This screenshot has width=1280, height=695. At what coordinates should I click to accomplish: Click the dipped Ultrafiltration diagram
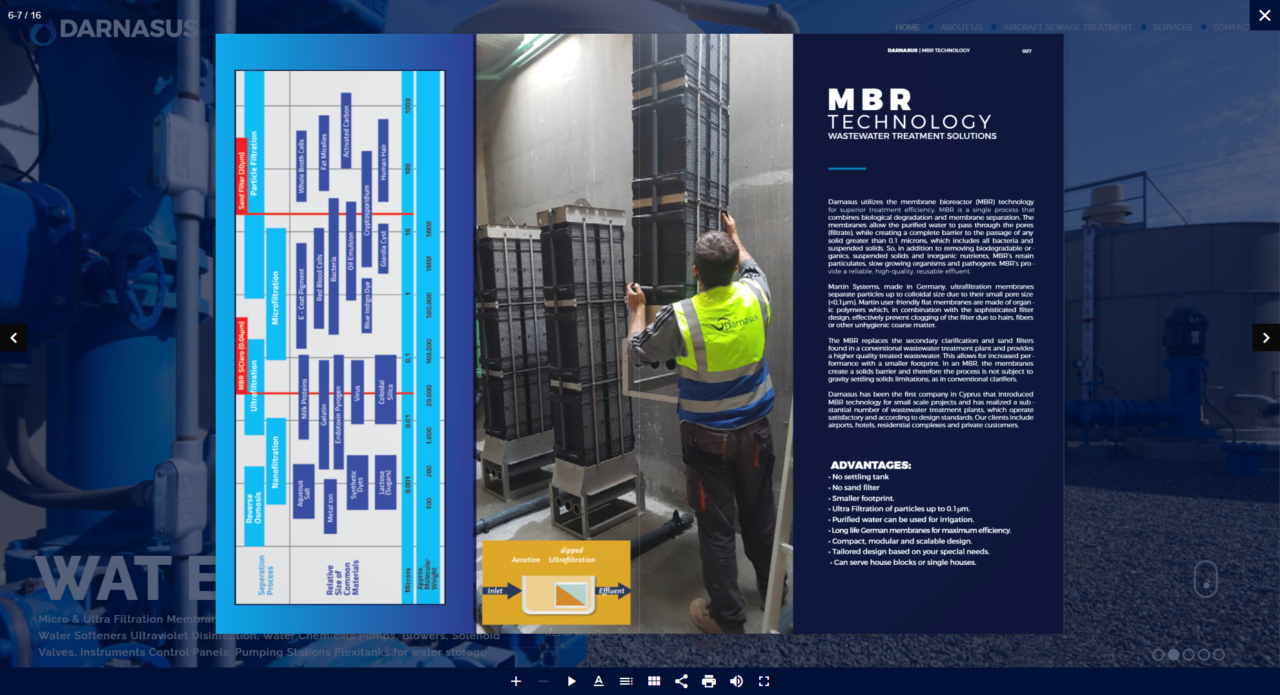[556, 583]
